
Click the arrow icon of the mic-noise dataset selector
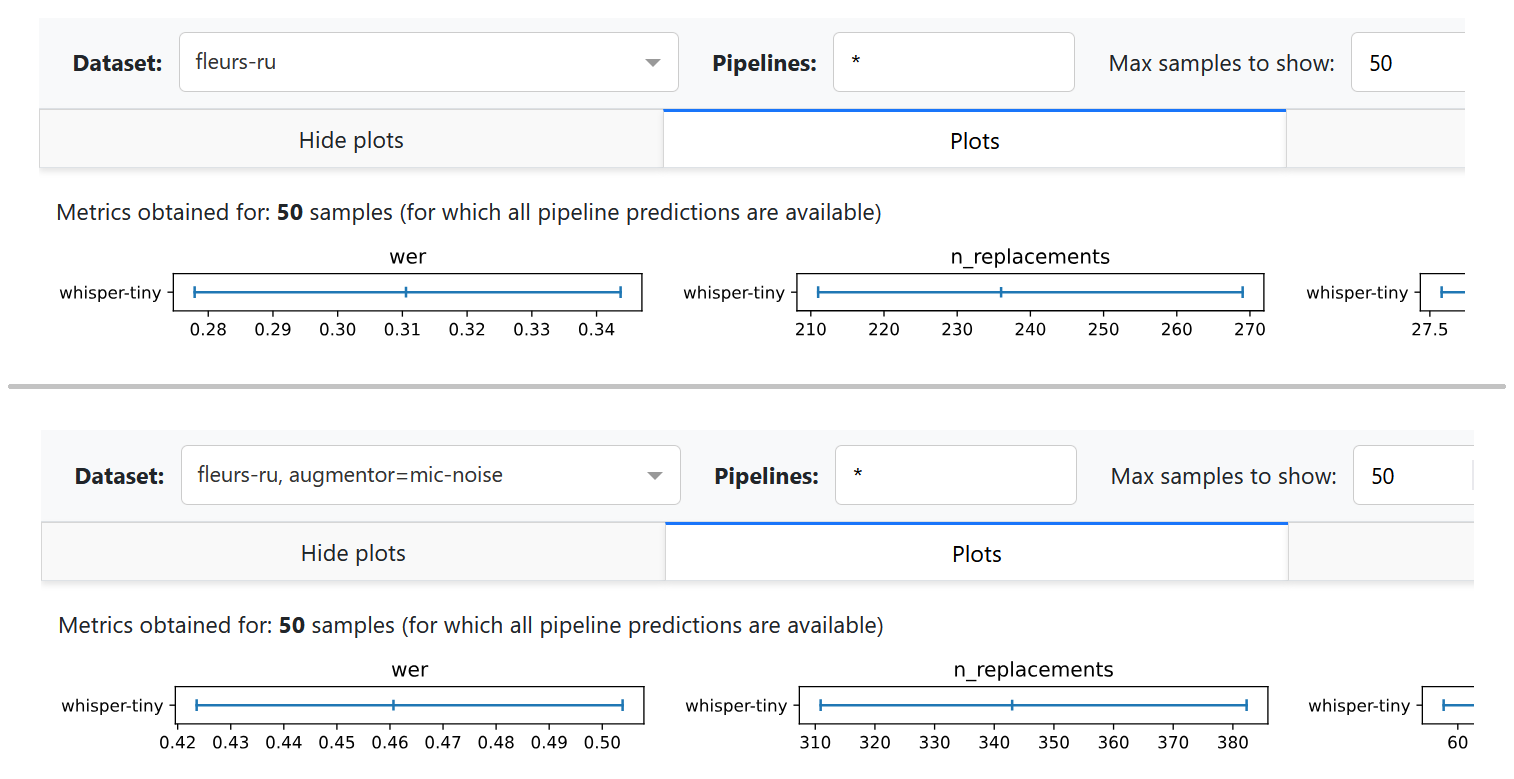pyautogui.click(x=655, y=476)
